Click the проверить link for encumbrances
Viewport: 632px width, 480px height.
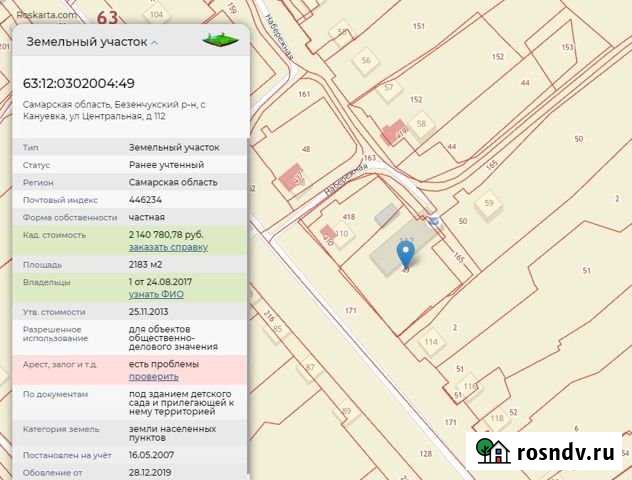point(153,377)
